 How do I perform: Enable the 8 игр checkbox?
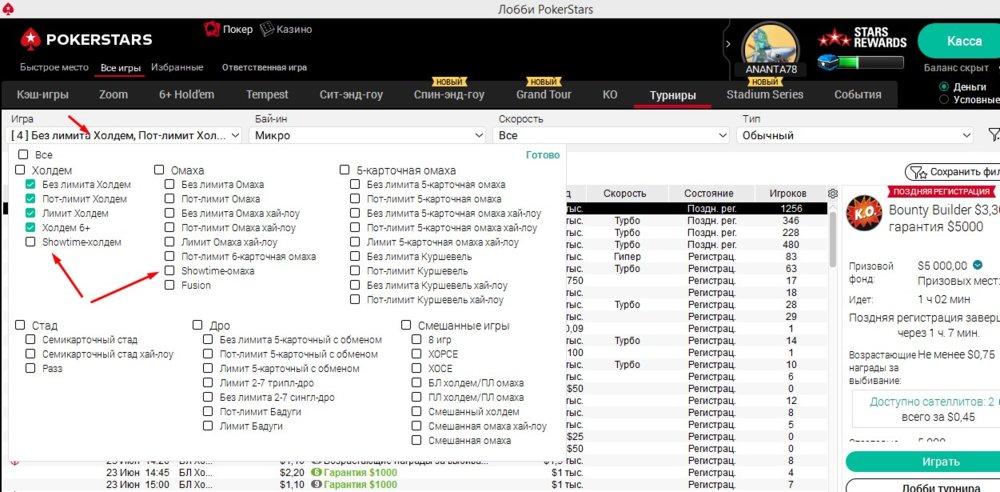pyautogui.click(x=416, y=339)
